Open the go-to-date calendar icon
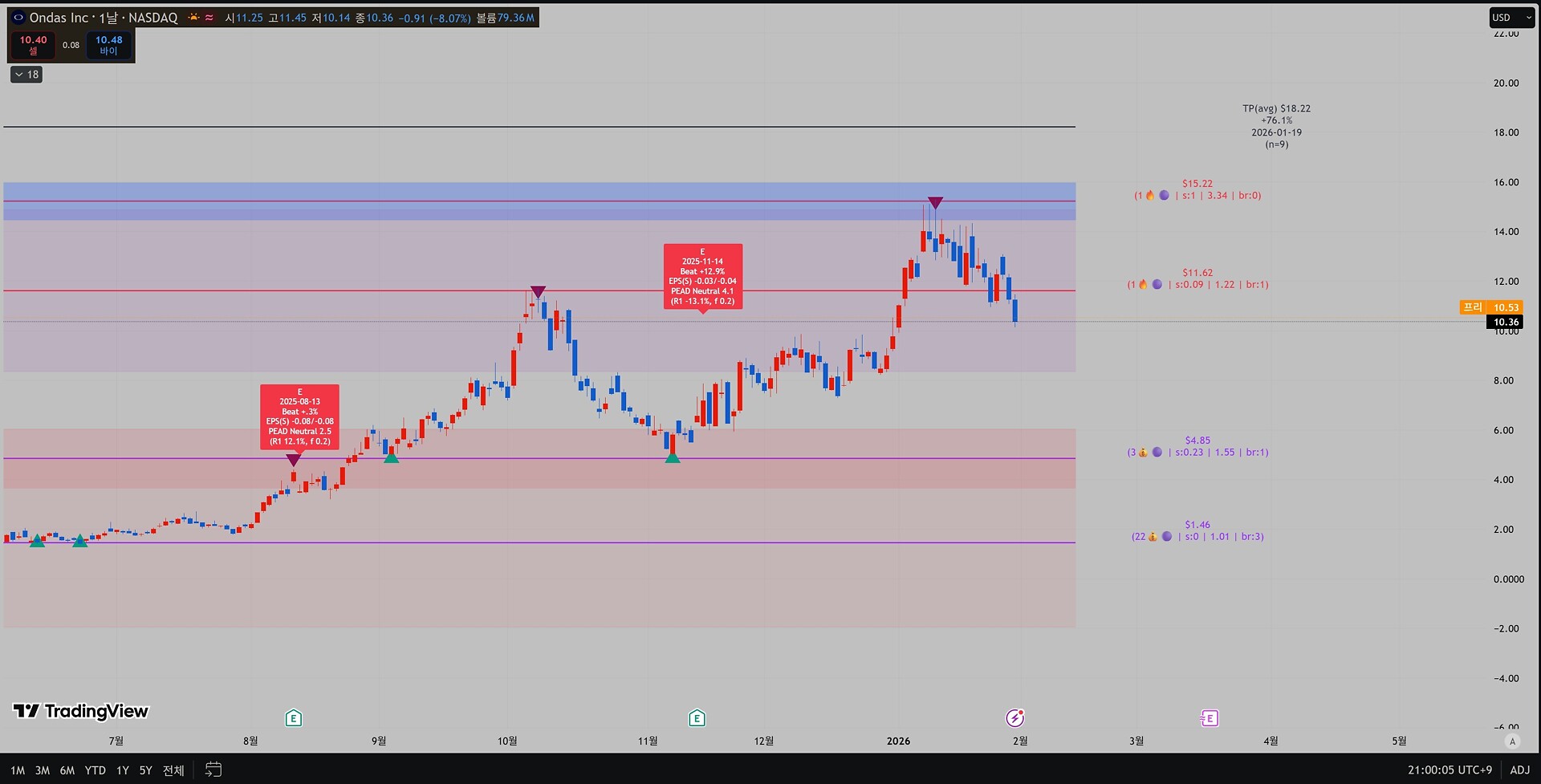This screenshot has height=784, width=1541. [213, 770]
